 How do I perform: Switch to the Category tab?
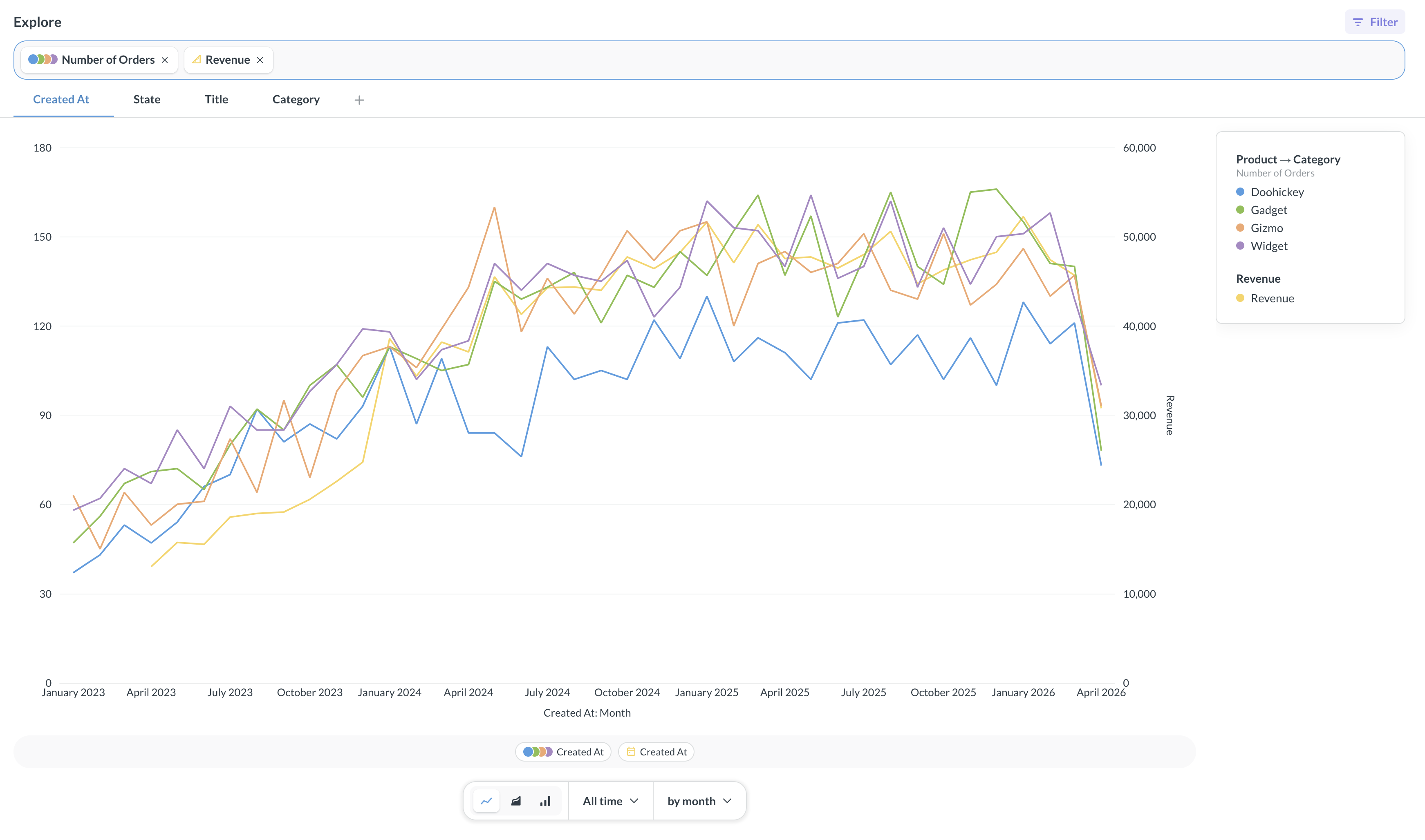tap(296, 100)
